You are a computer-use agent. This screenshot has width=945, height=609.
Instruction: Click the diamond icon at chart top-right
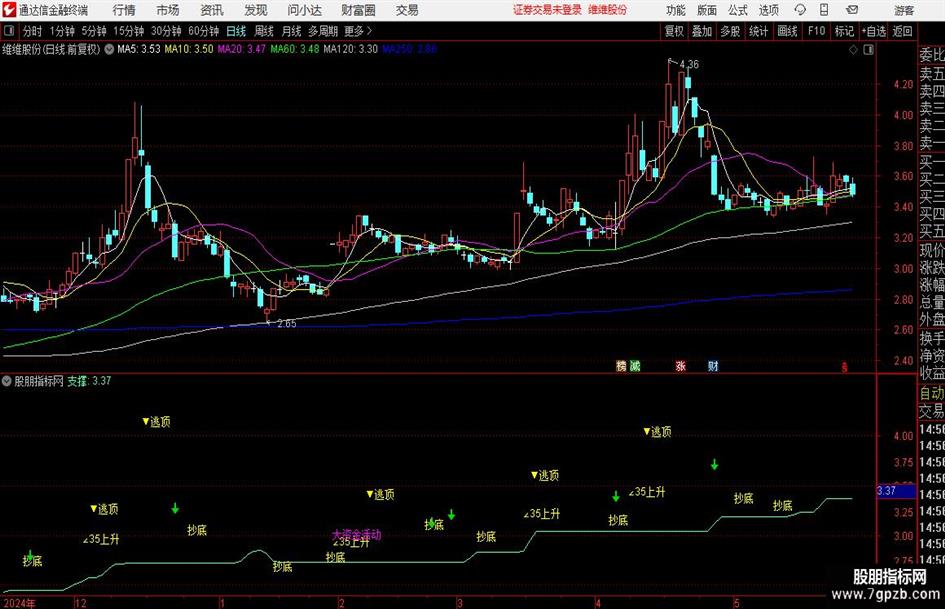tap(853, 50)
